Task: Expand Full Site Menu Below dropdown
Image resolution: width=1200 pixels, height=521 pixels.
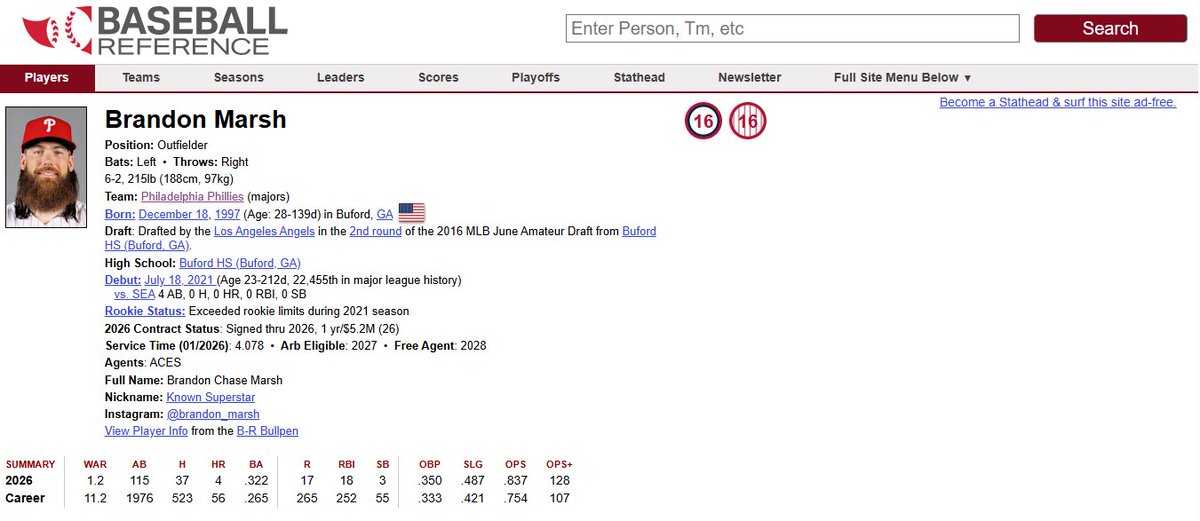Action: pyautogui.click(x=903, y=77)
